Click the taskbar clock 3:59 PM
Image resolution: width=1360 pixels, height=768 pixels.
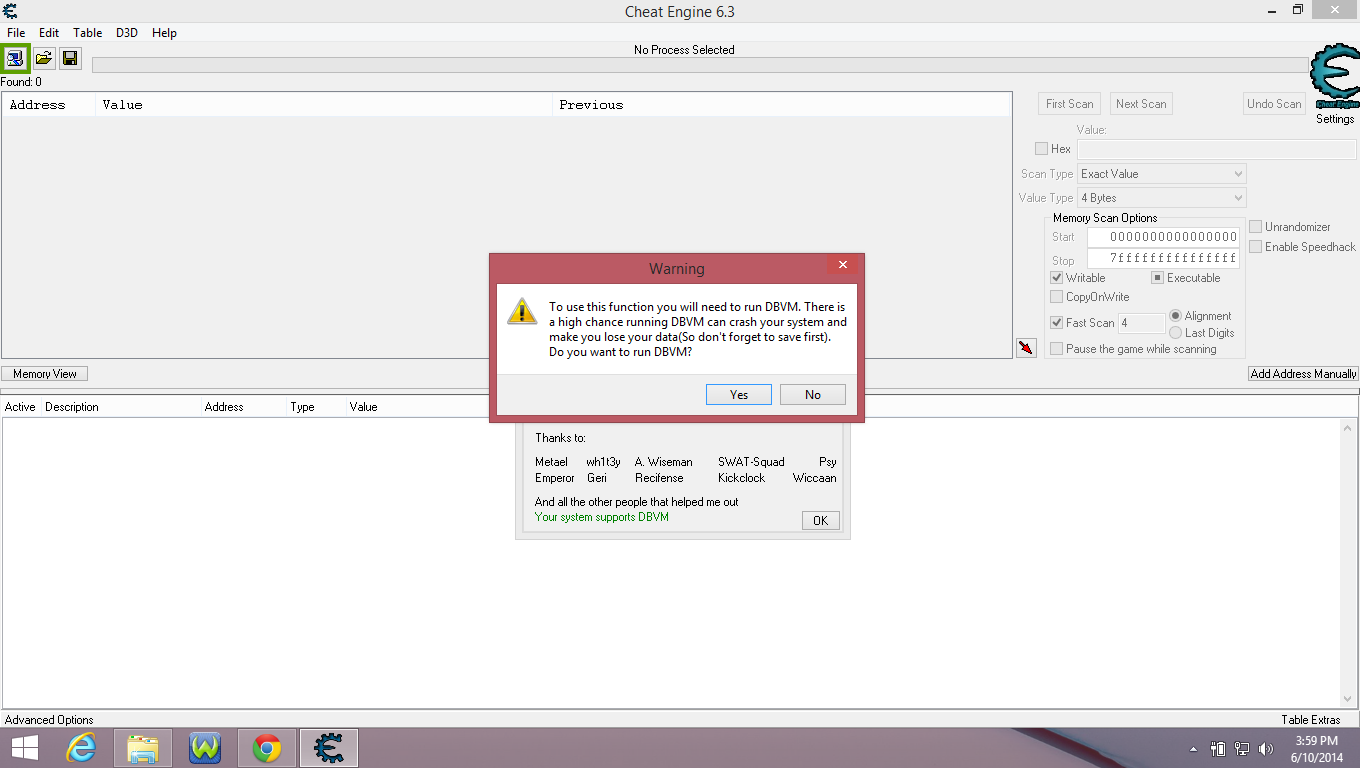click(1316, 741)
